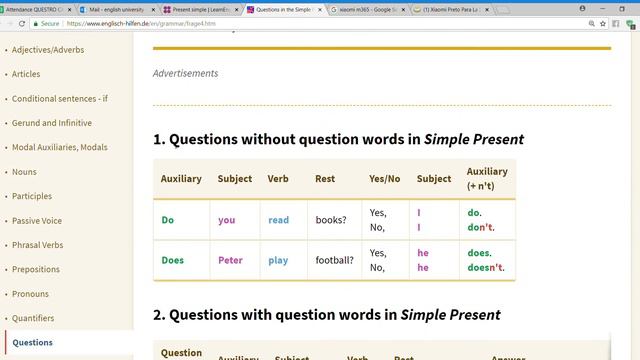The height and width of the screenshot is (360, 640).
Task: Click the new tab button
Action: 503,10
